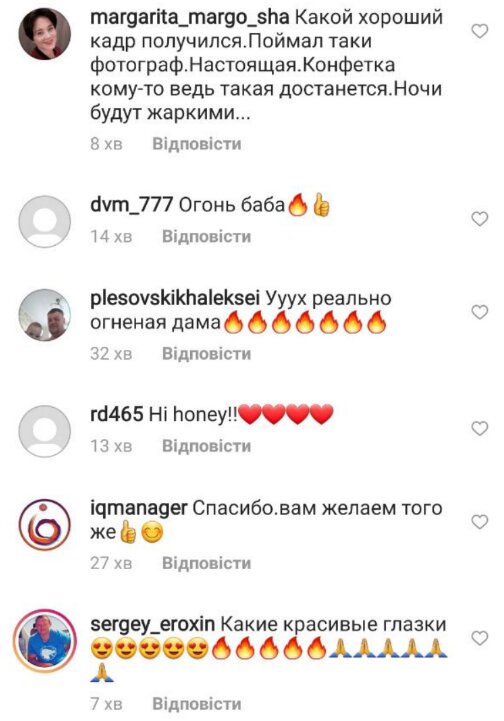View sergey_eroxin story ring avatar
Image resolution: width=504 pixels, height=721 pixels.
pos(45,641)
